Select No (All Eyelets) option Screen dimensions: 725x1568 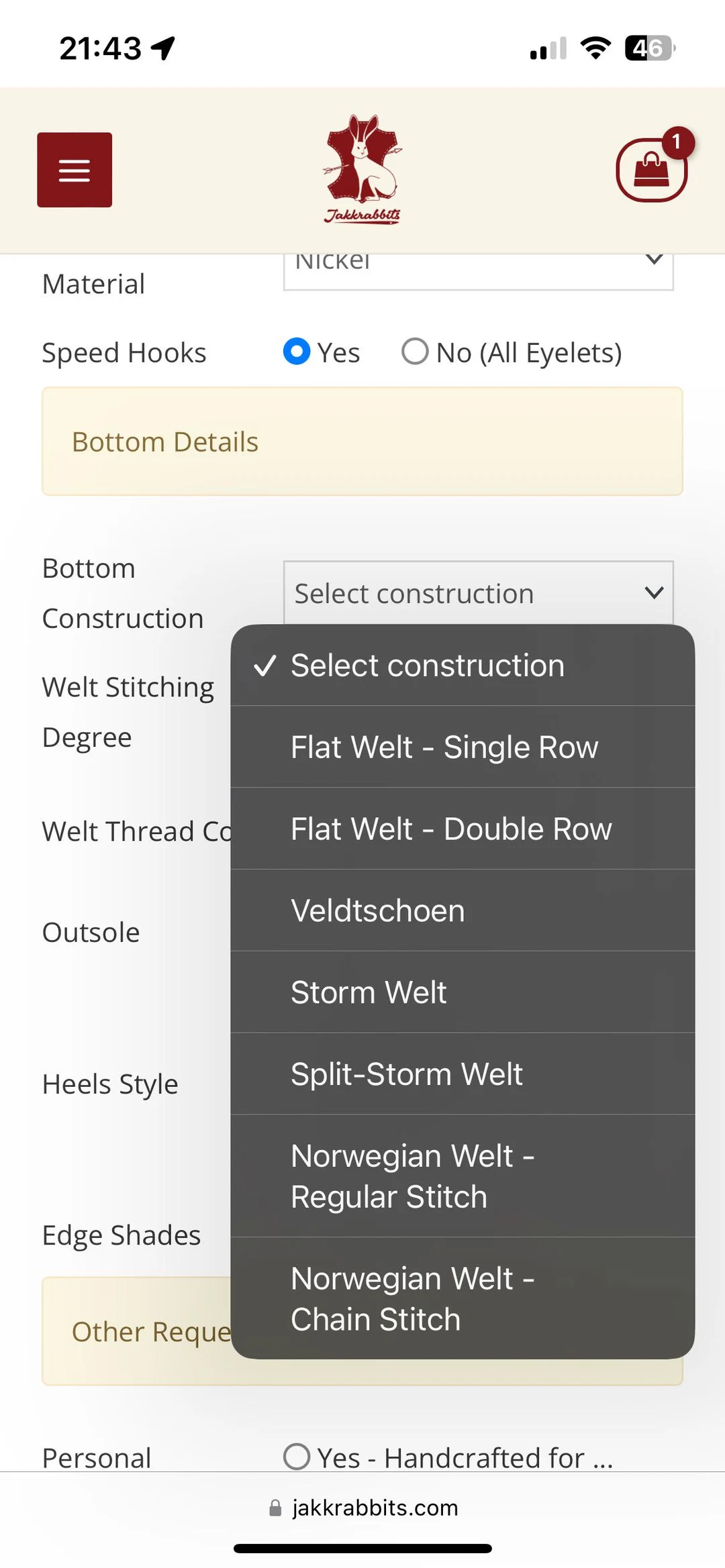click(415, 352)
